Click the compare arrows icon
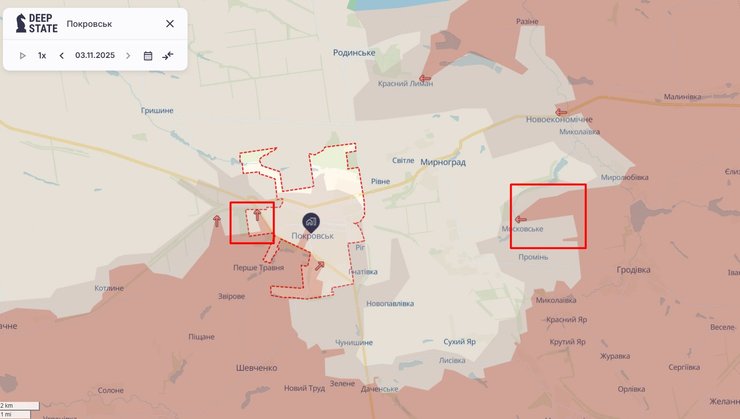Image resolution: width=740 pixels, height=419 pixels. coord(168,56)
